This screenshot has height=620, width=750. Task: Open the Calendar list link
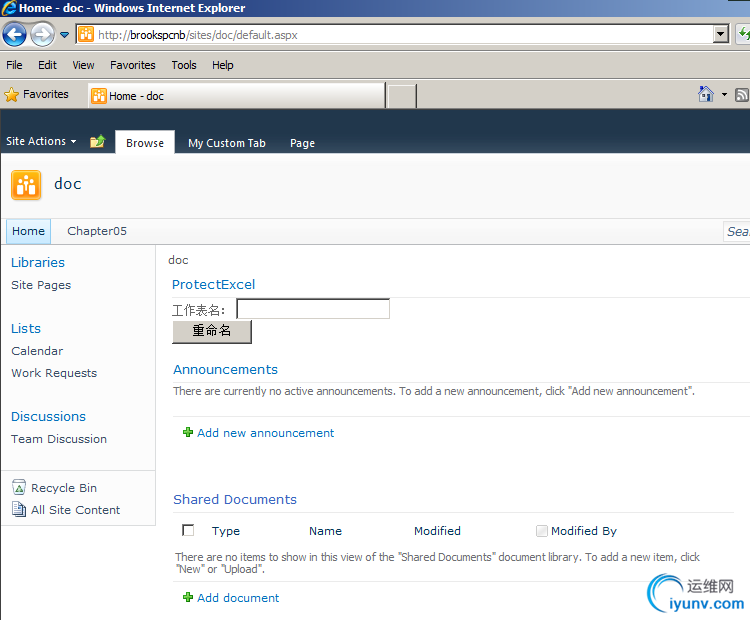click(x=37, y=351)
